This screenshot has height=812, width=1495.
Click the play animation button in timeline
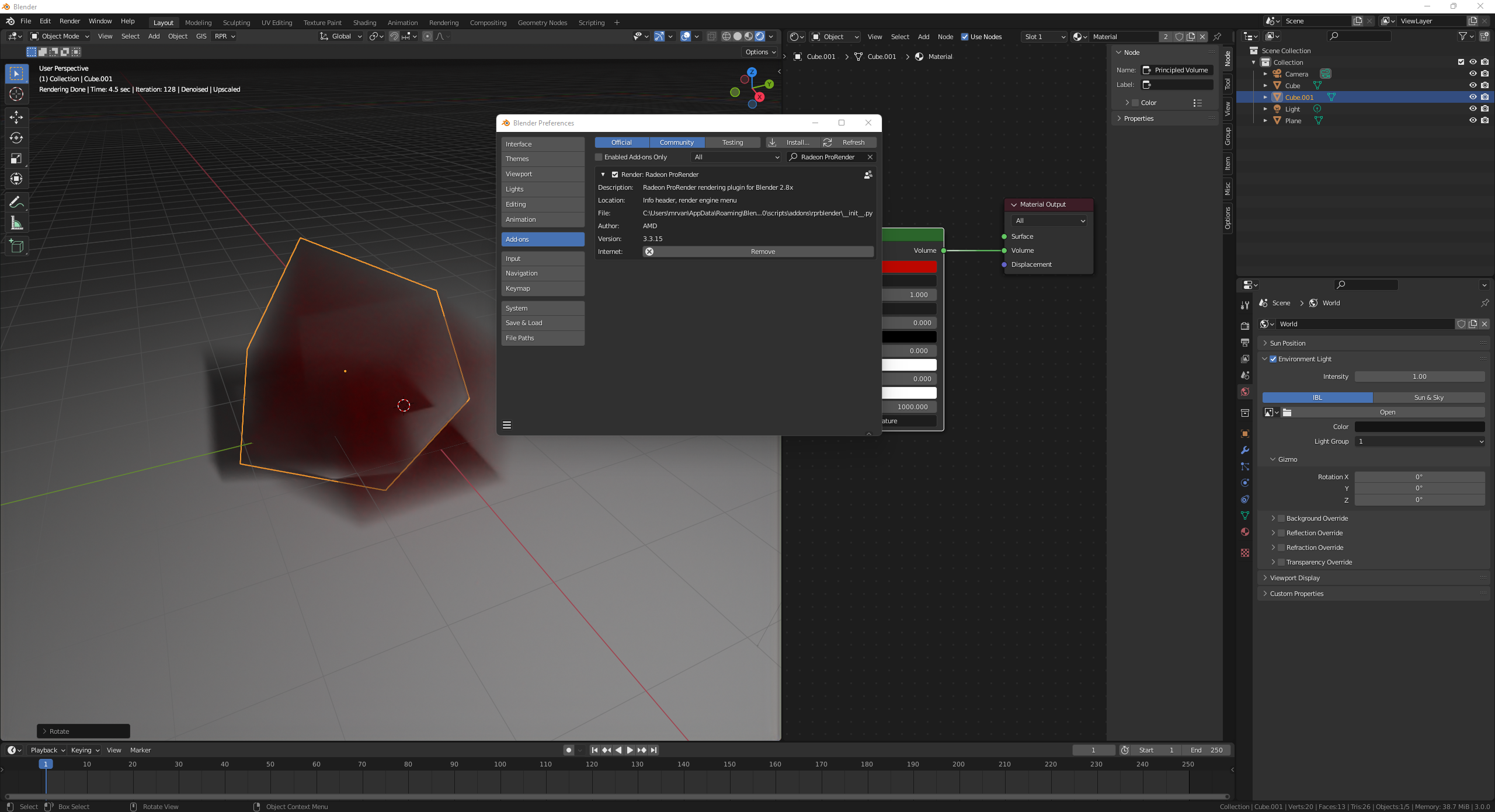[630, 750]
